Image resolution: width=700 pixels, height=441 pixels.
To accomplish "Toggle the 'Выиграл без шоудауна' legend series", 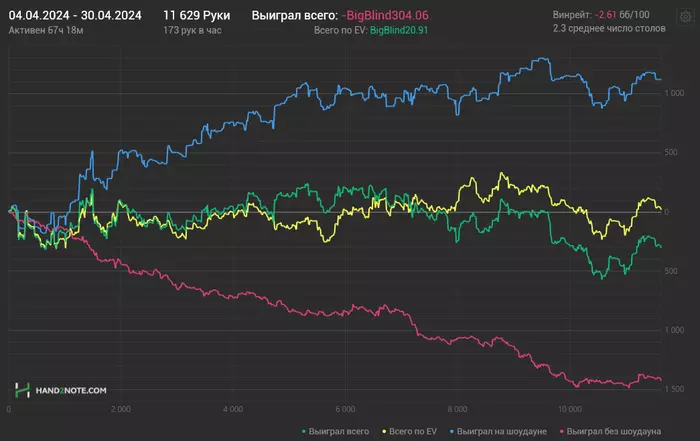I will [610, 432].
